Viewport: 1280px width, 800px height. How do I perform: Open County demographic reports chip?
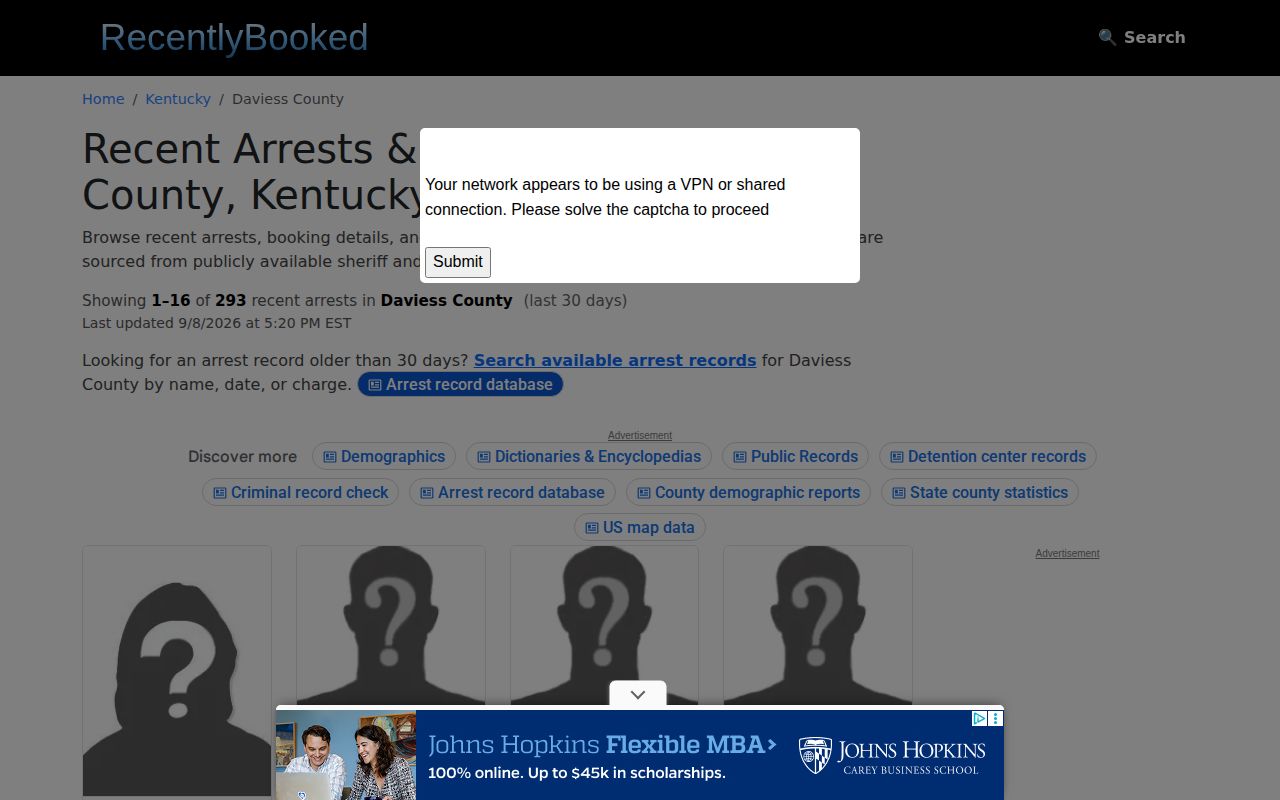pyautogui.click(x=748, y=492)
